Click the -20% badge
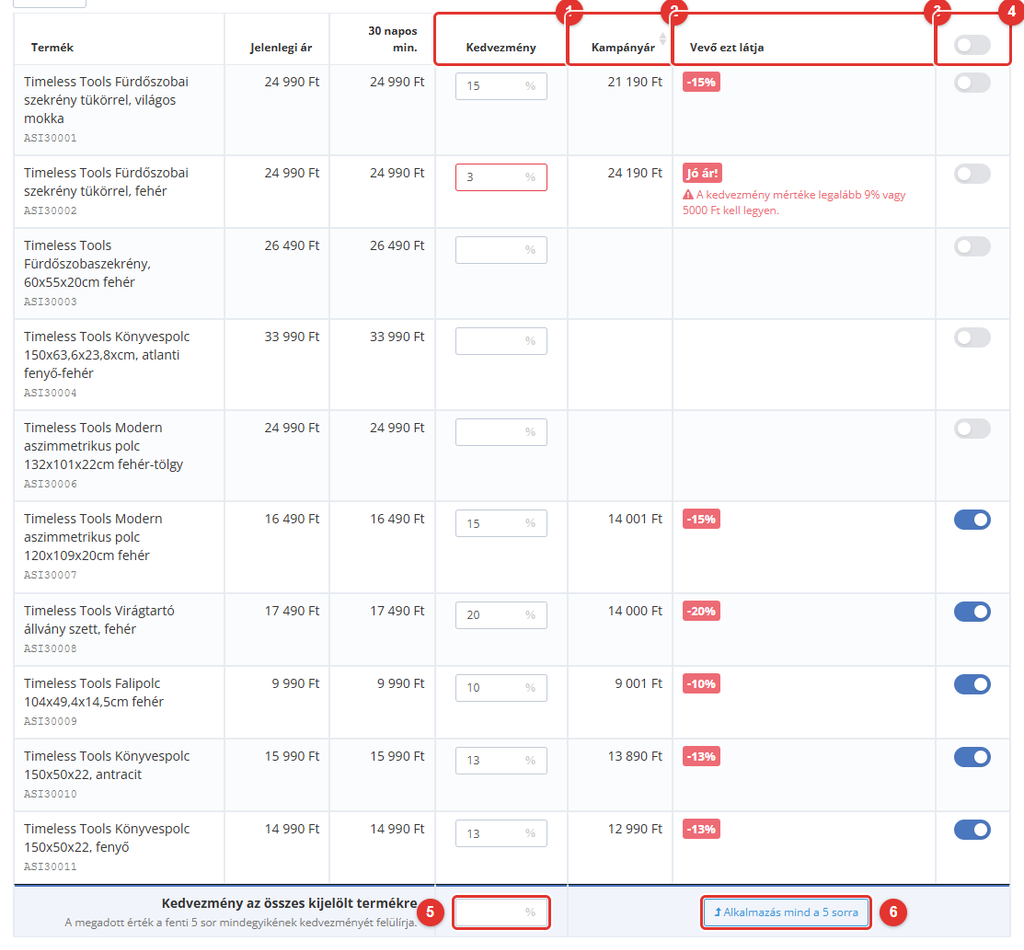Image resolution: width=1024 pixels, height=950 pixels. tap(701, 611)
